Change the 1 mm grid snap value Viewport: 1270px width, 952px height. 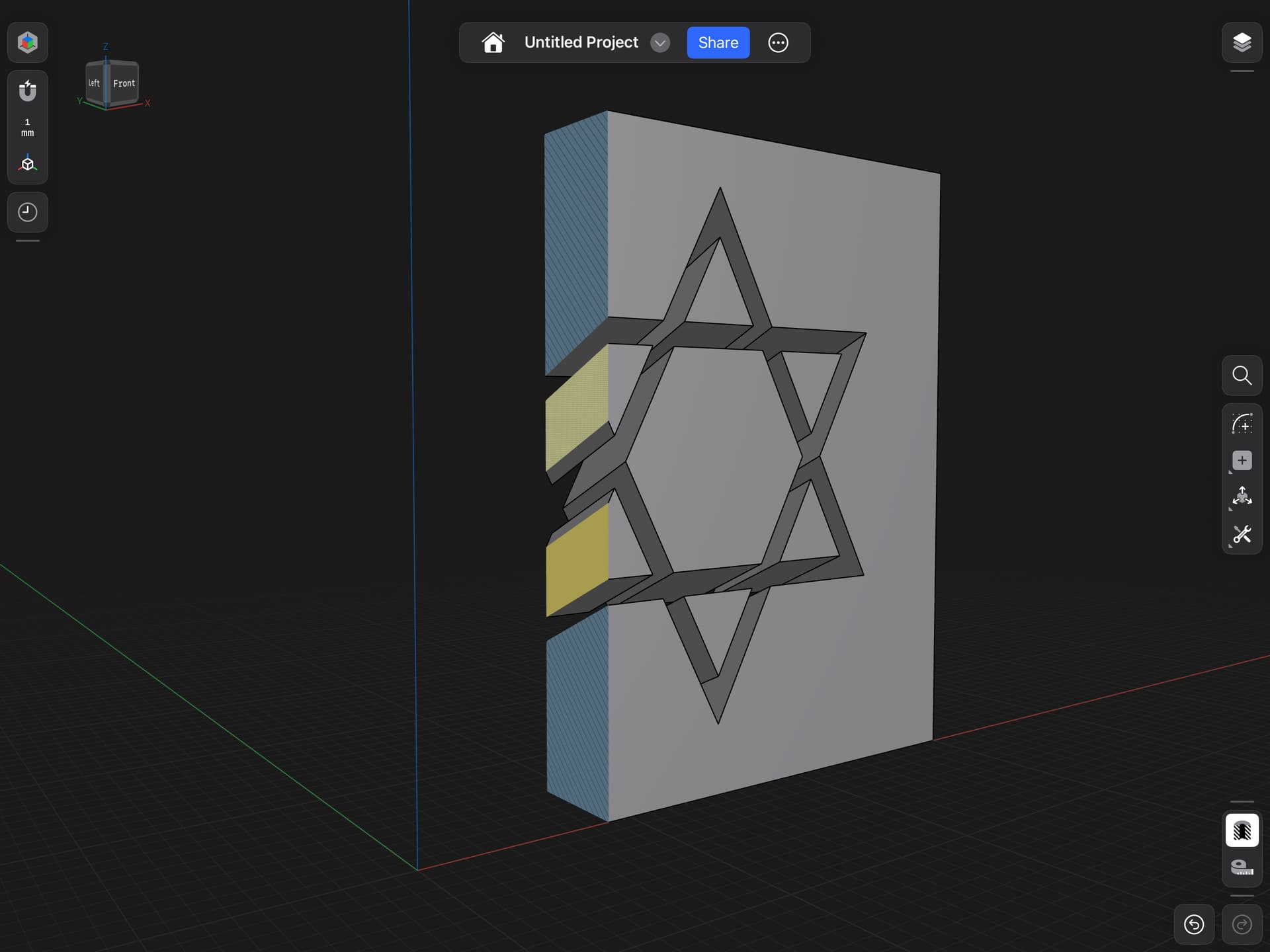pyautogui.click(x=27, y=128)
